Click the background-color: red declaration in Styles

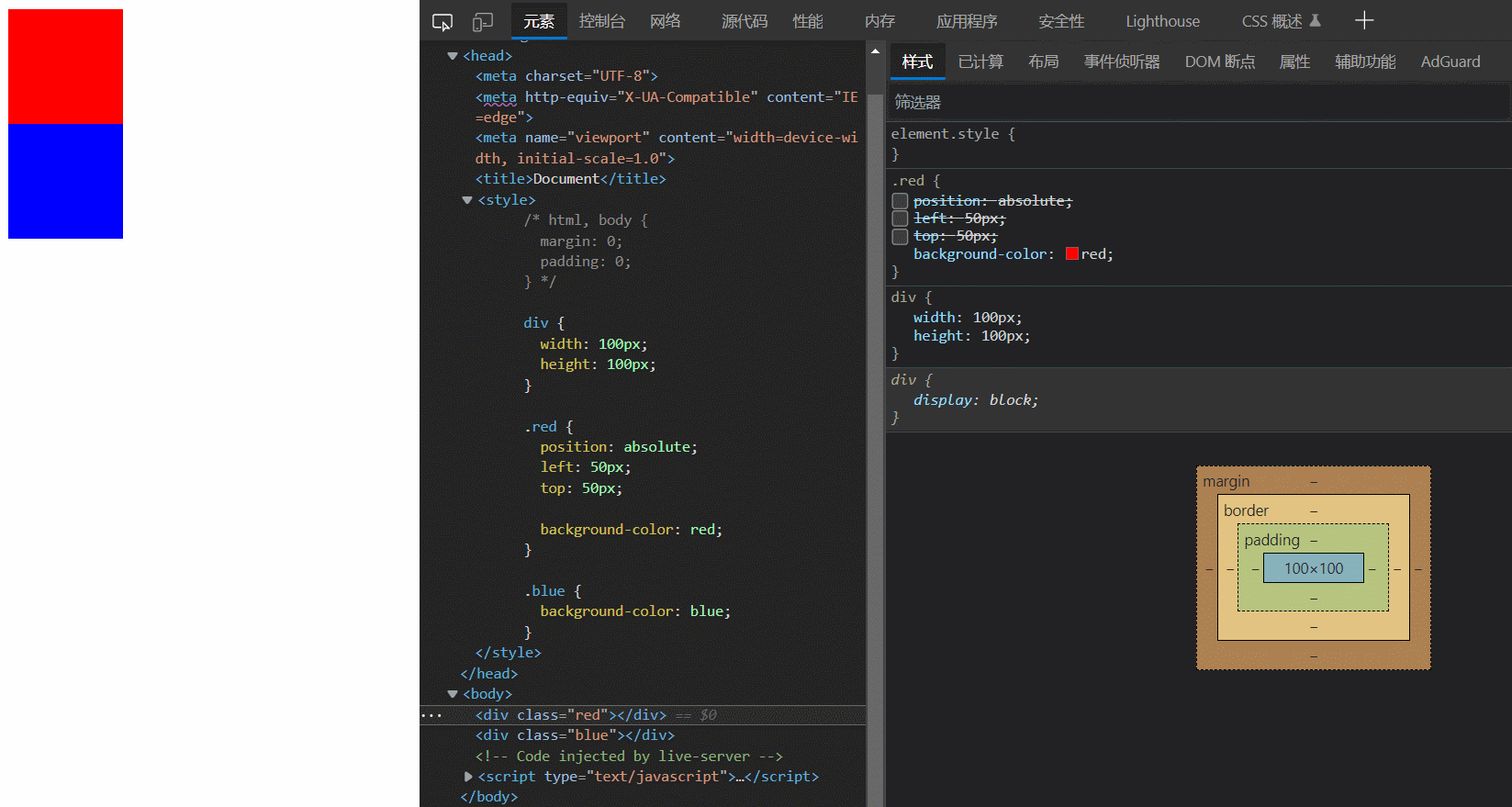pyautogui.click(x=1014, y=254)
